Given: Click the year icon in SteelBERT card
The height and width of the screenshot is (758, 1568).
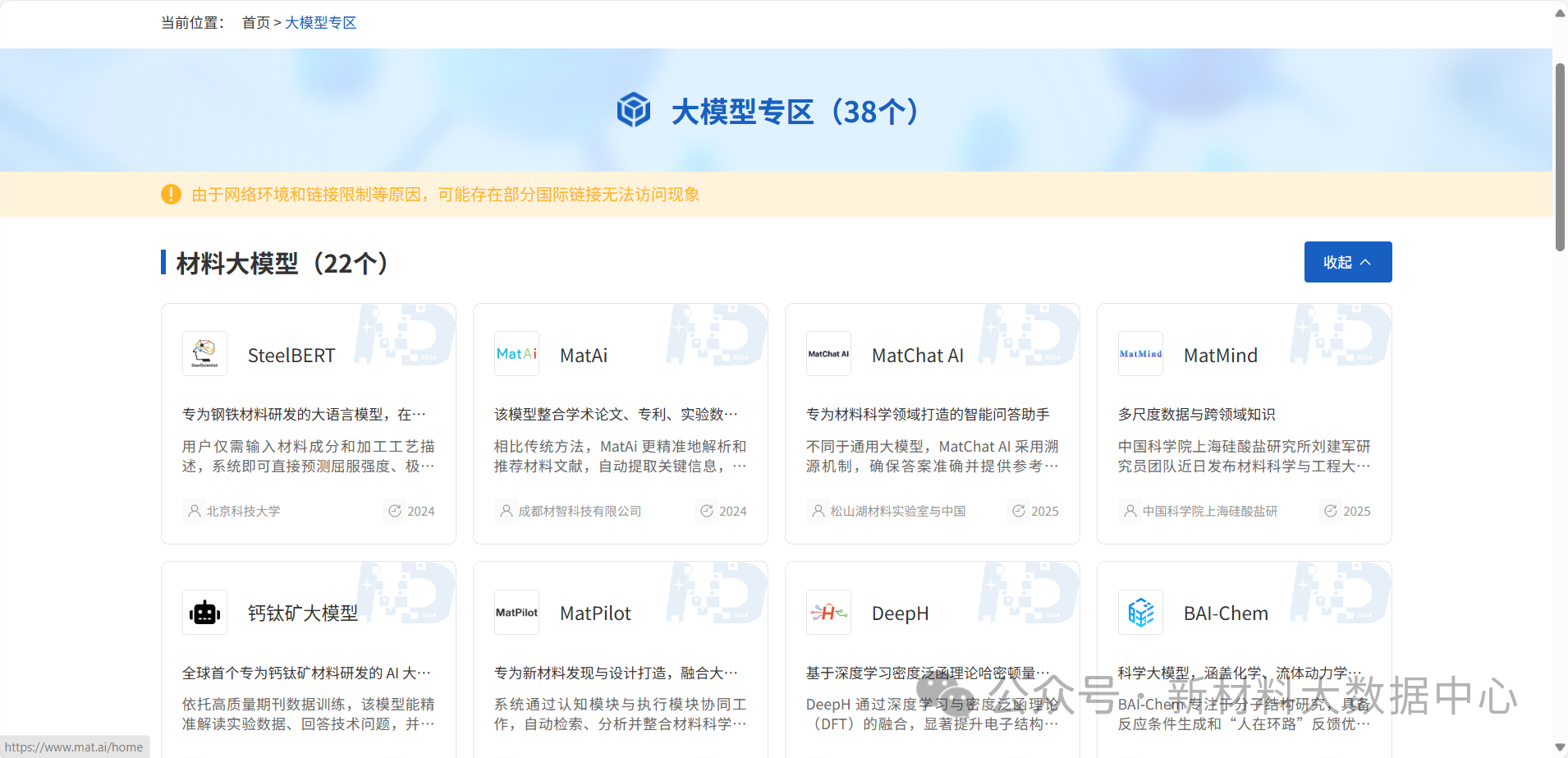Looking at the screenshot, I should tap(395, 511).
